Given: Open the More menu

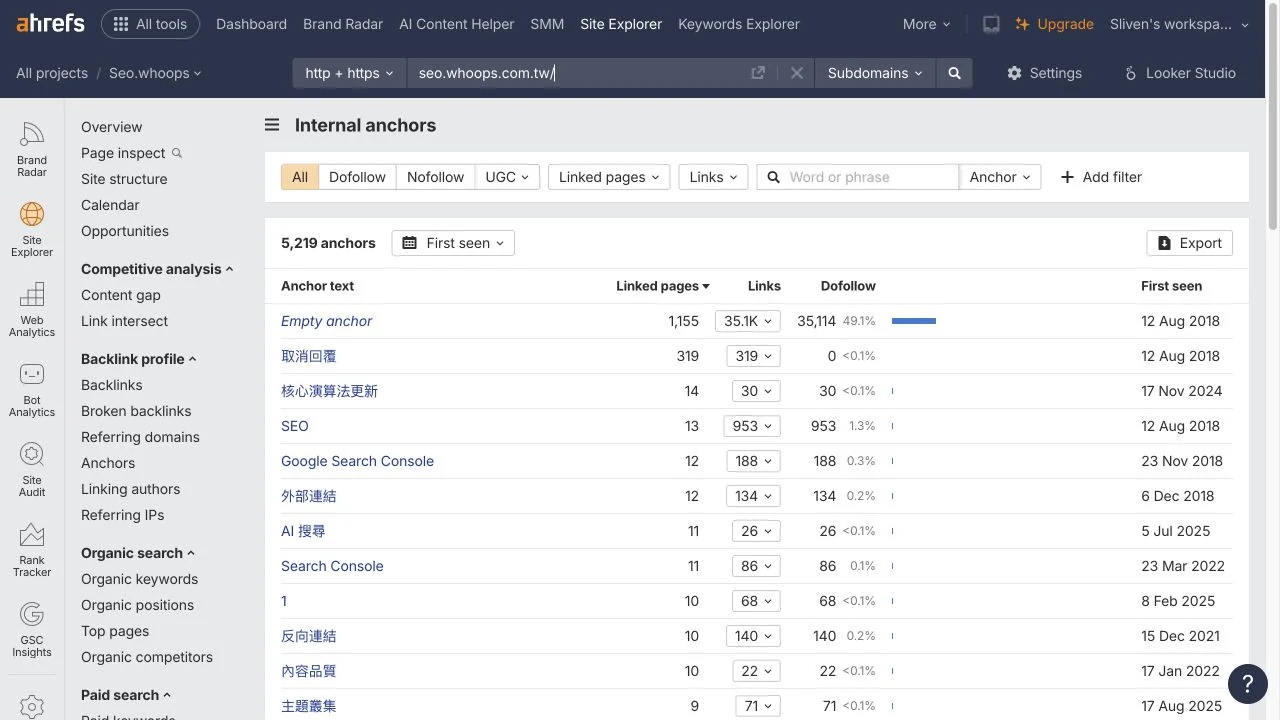Looking at the screenshot, I should point(926,24).
